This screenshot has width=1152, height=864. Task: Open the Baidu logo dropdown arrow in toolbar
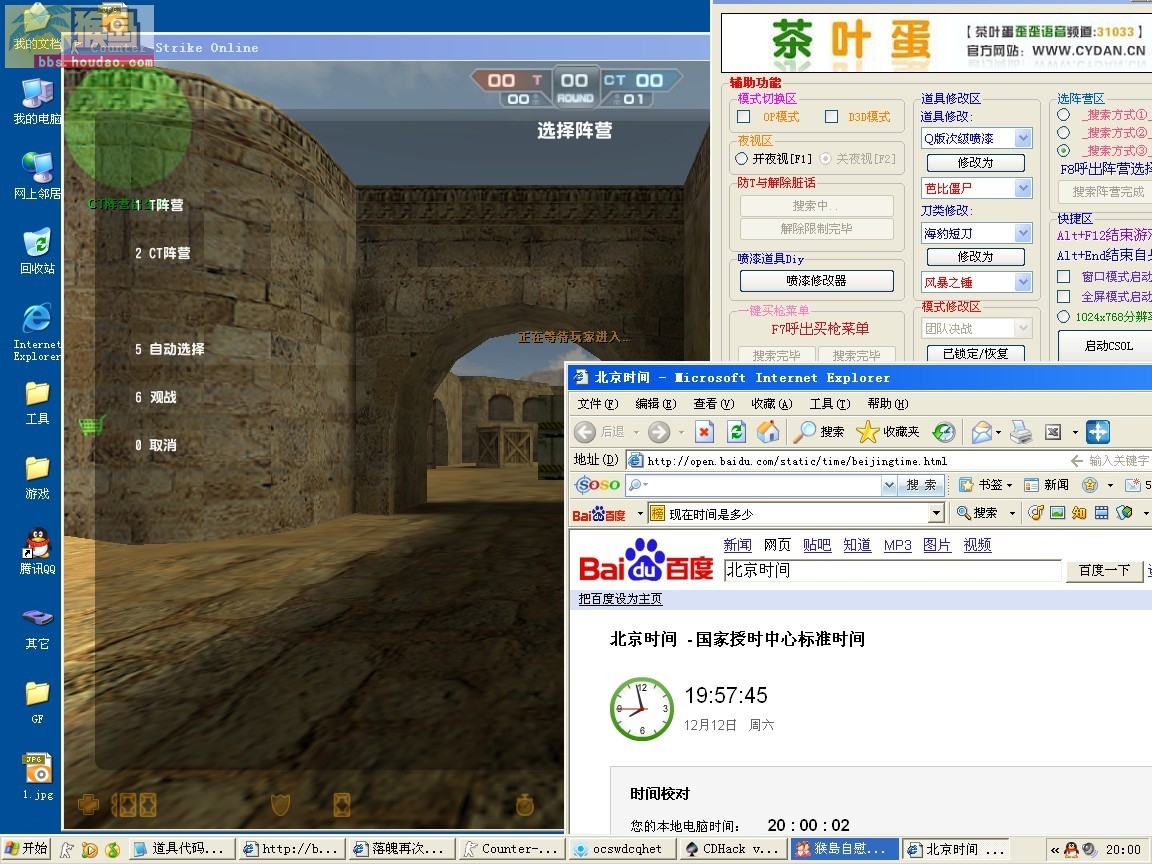pyautogui.click(x=640, y=514)
